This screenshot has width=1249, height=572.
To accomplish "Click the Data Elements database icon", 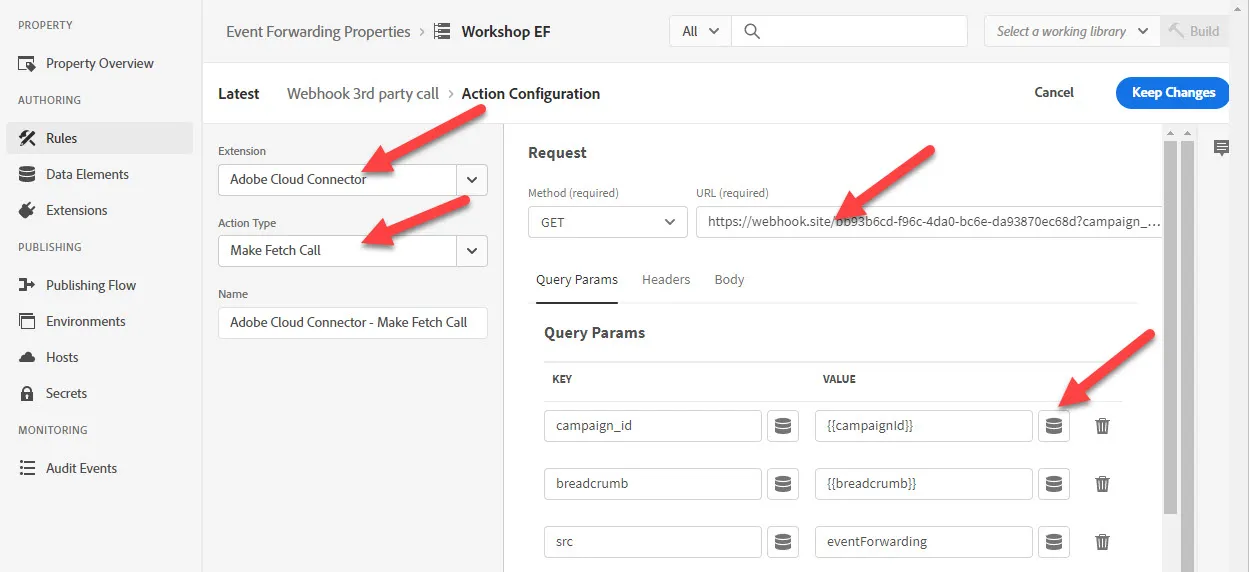I will [x=27, y=174].
